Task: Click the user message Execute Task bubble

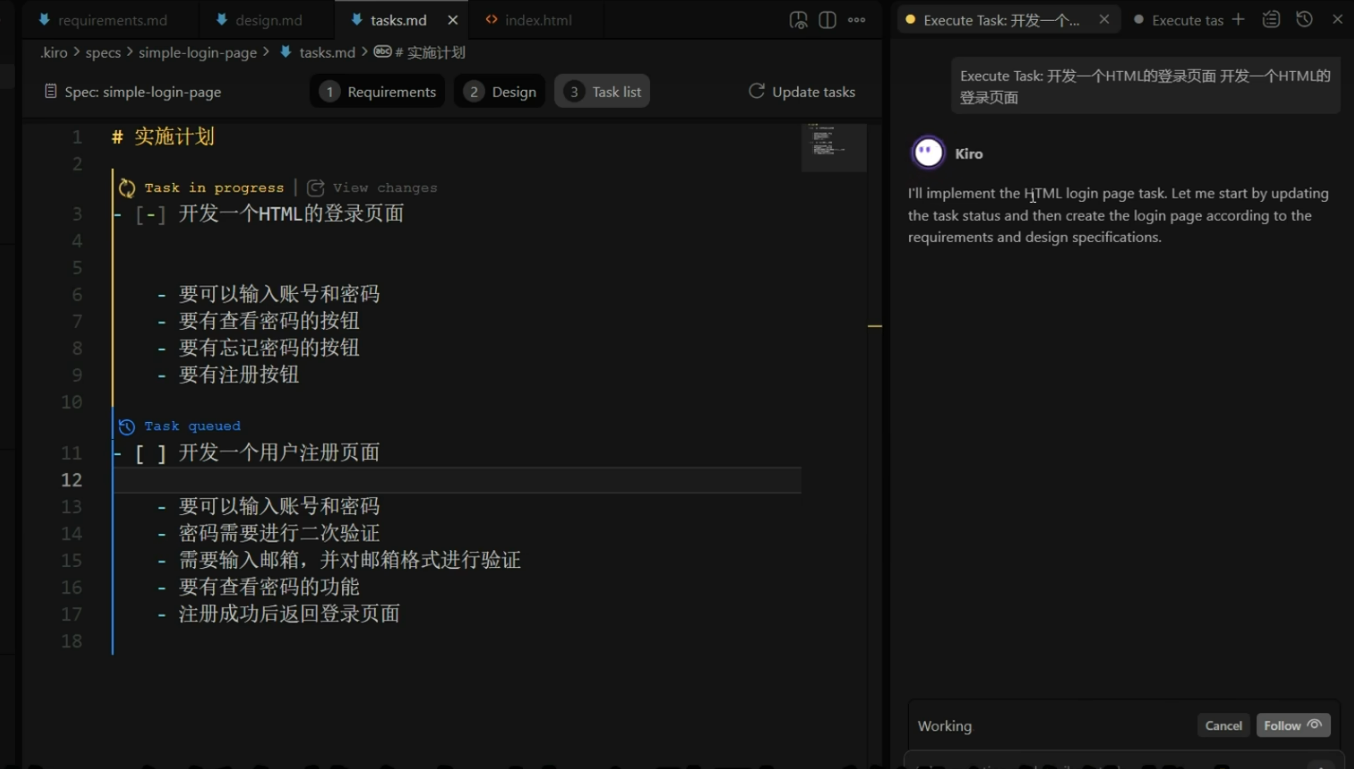Action: coord(1146,86)
